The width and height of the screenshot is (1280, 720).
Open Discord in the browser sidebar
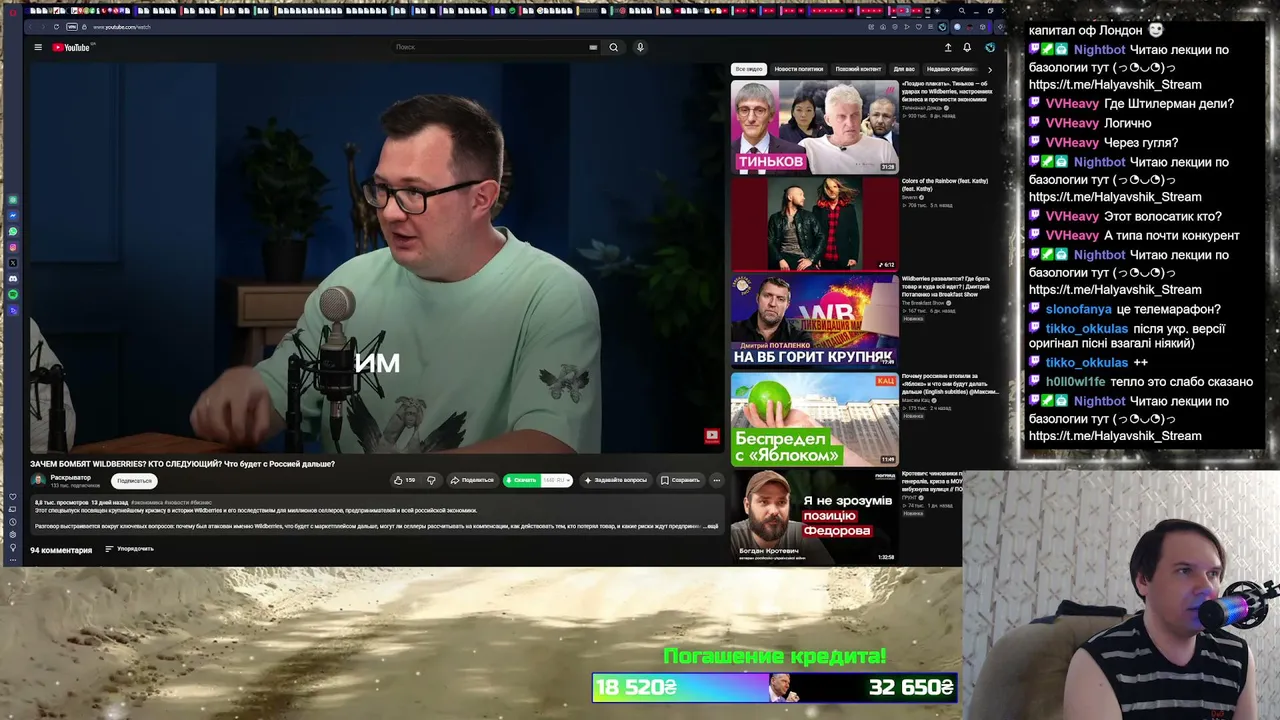pos(13,279)
